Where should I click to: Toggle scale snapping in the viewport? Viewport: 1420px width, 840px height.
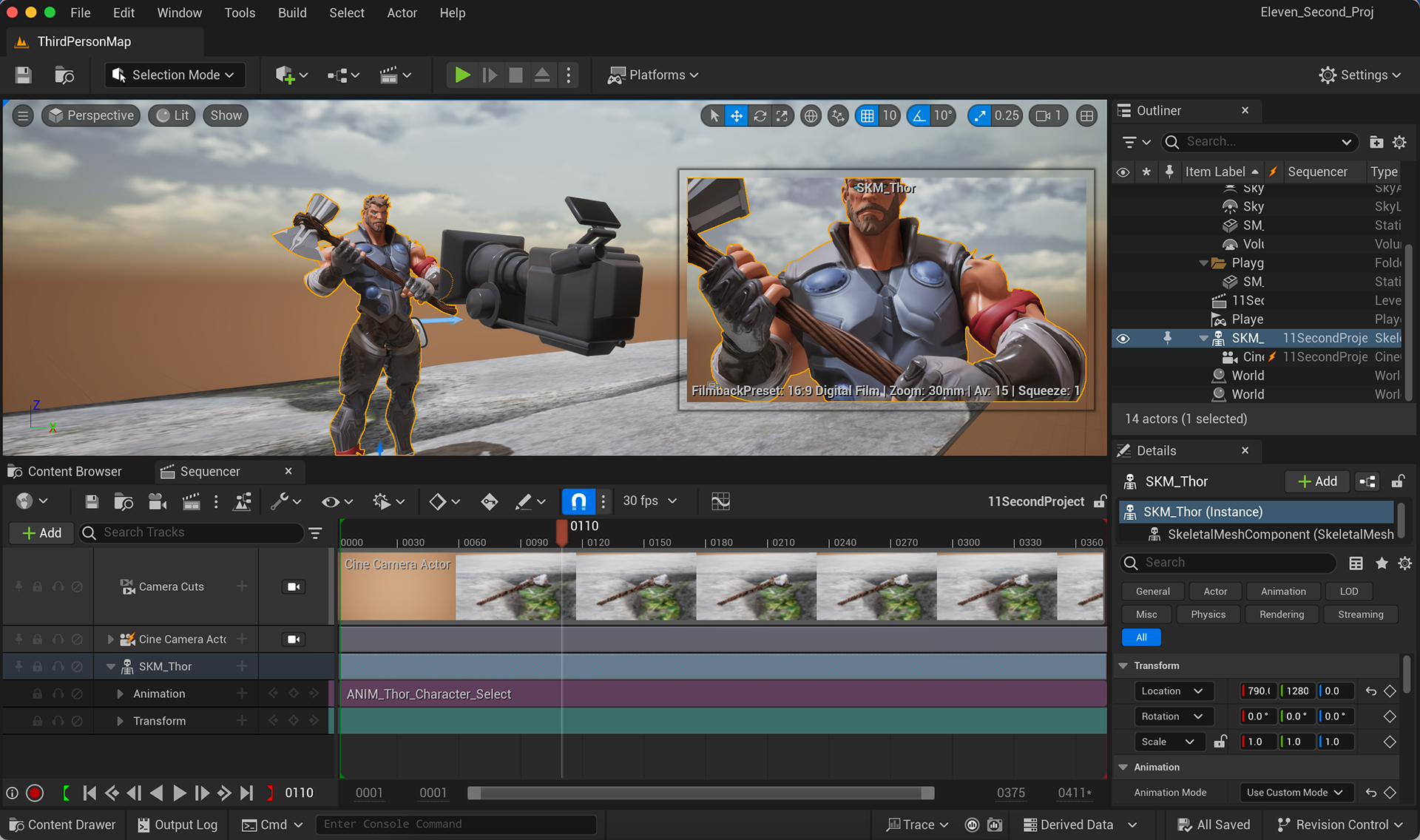coord(980,115)
